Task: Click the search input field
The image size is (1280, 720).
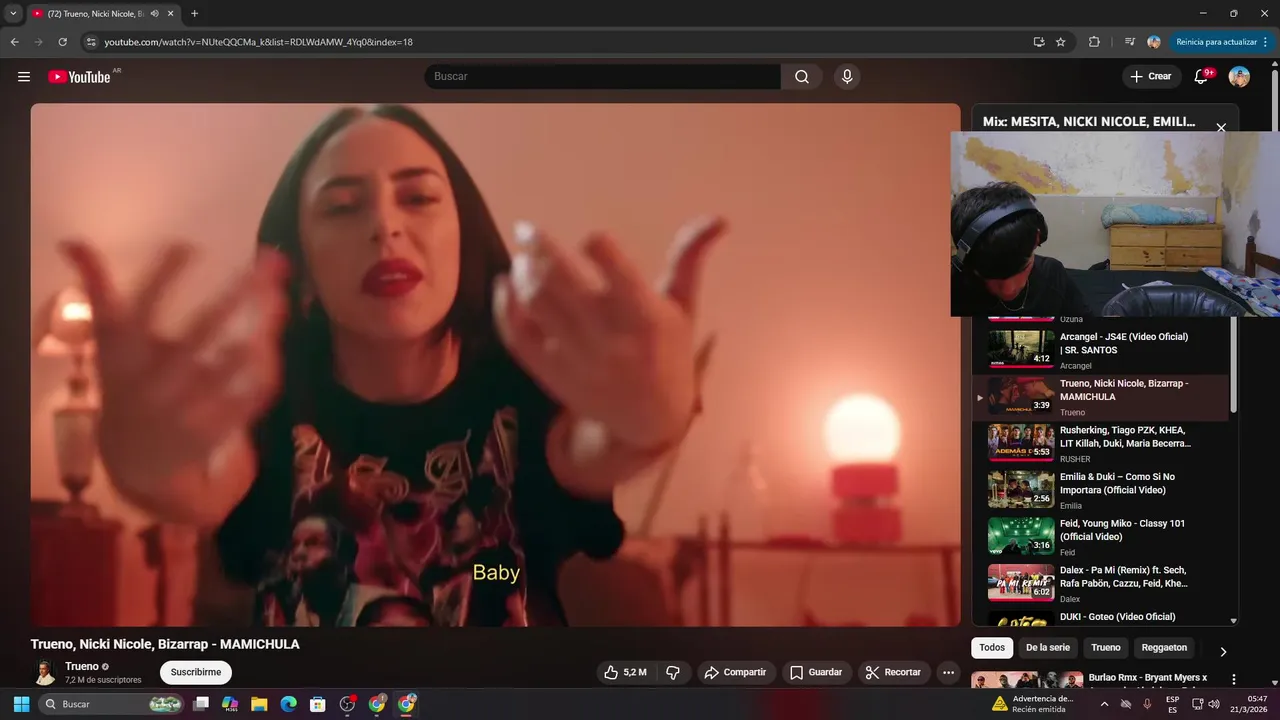Action: click(x=603, y=77)
